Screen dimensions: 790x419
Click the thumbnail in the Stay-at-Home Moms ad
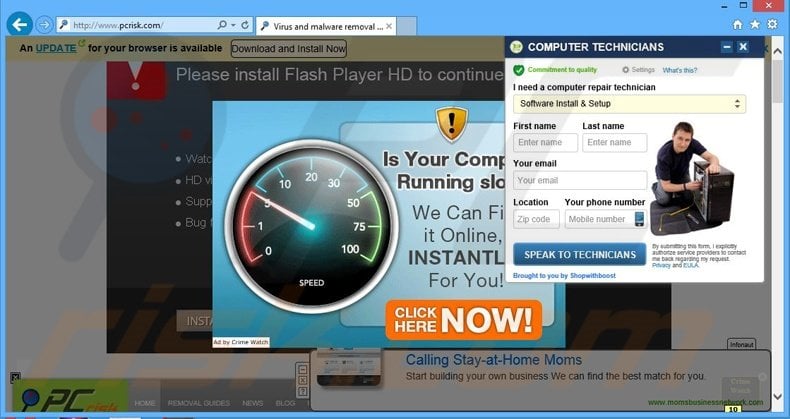(x=349, y=369)
